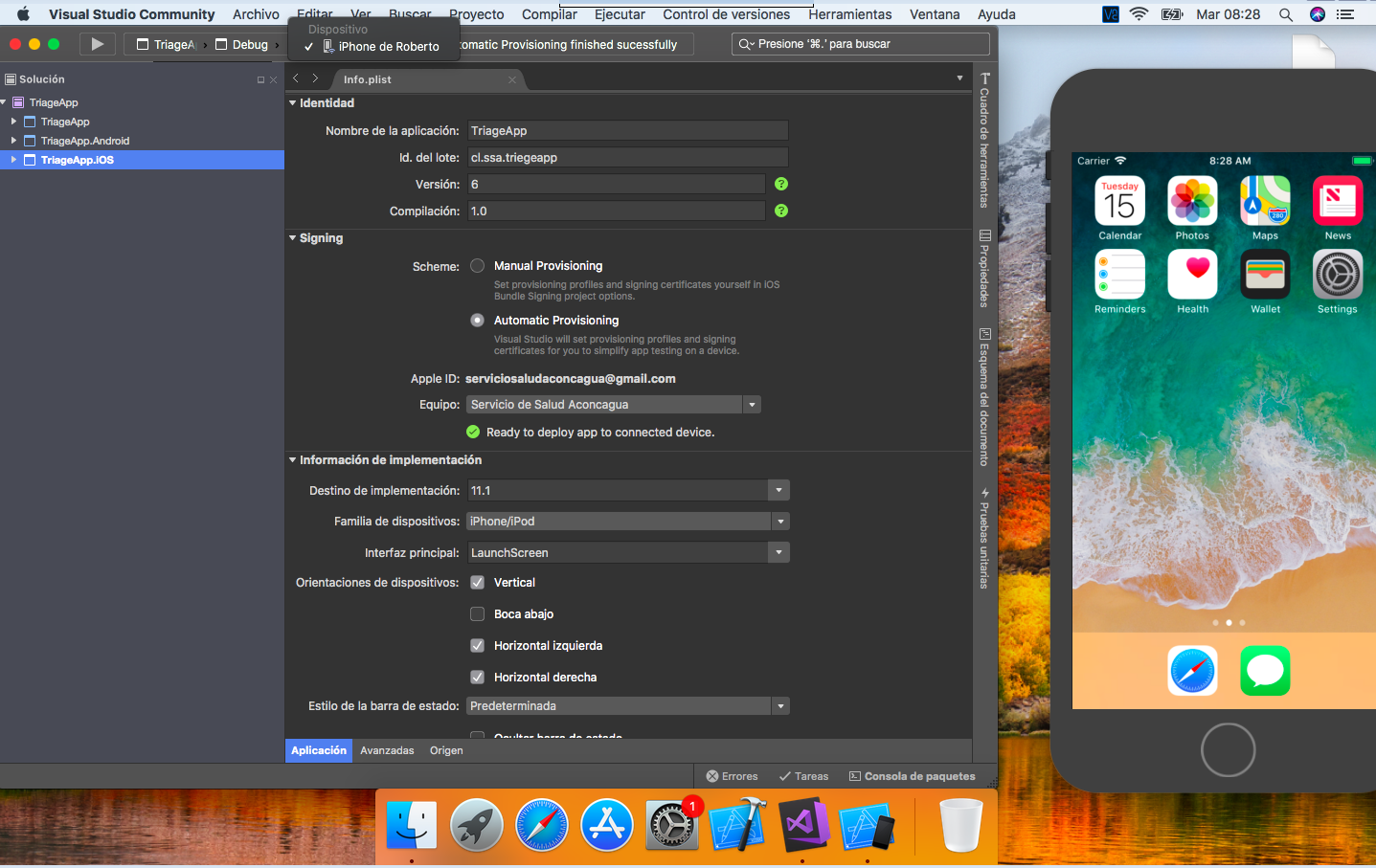Image resolution: width=1376 pixels, height=868 pixels.
Task: Open Calendar app on simulator
Action: 1119,201
